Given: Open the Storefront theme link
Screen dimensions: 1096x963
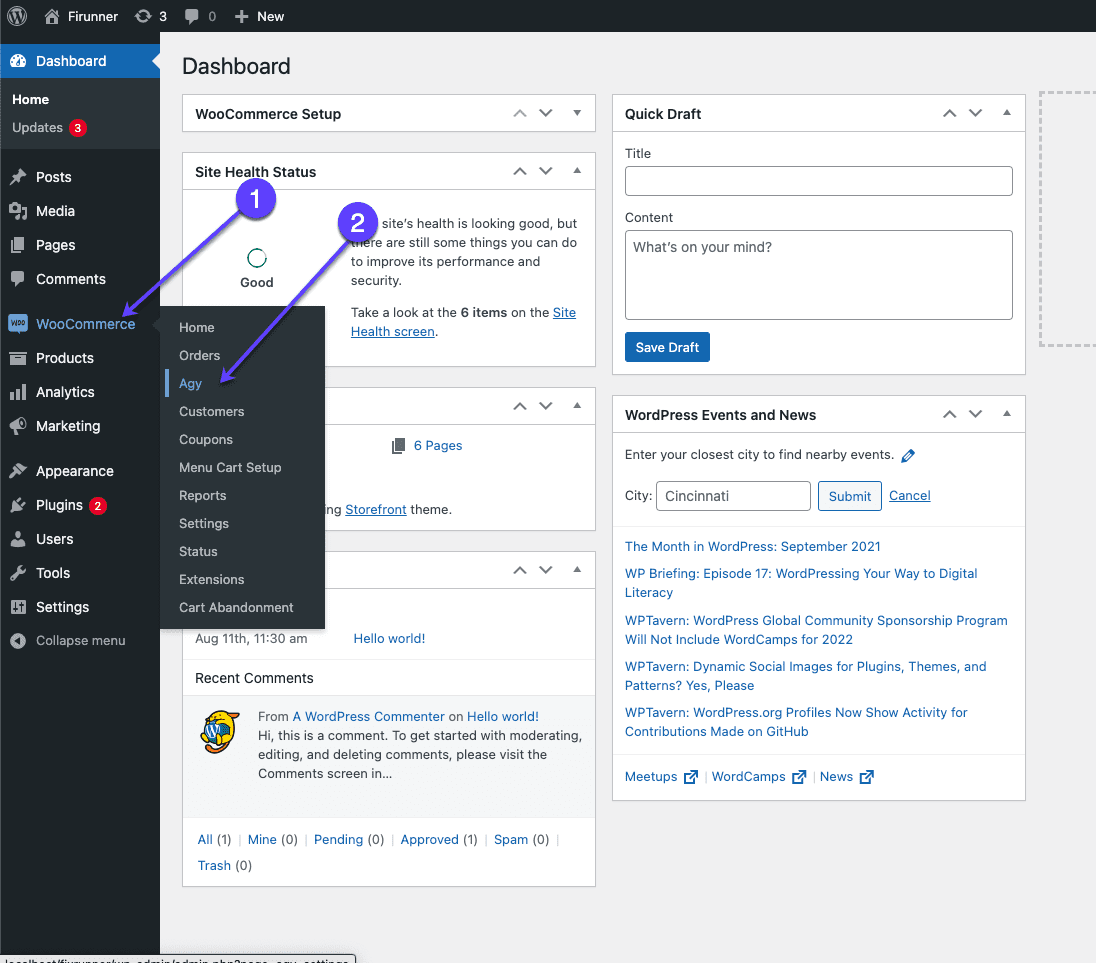Looking at the screenshot, I should click(375, 509).
